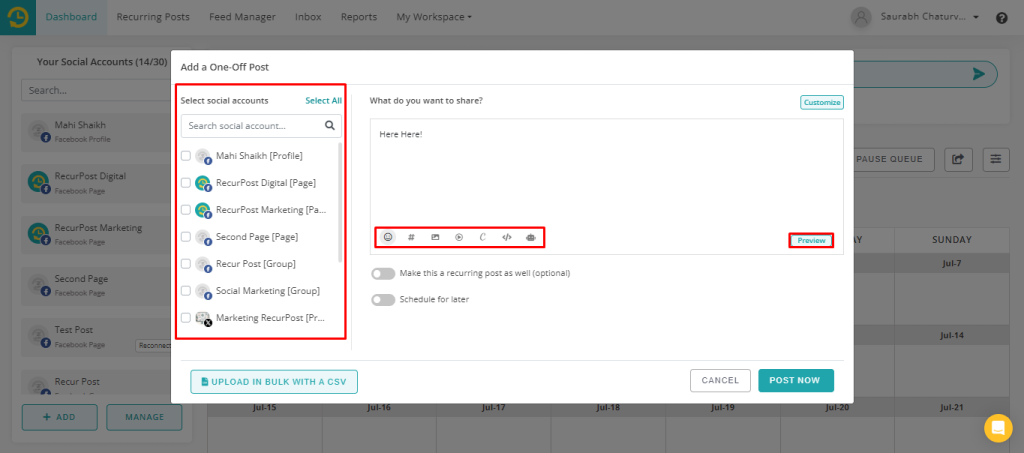Open the Recurring Posts tab
The image size is (1024, 453).
click(x=153, y=18)
